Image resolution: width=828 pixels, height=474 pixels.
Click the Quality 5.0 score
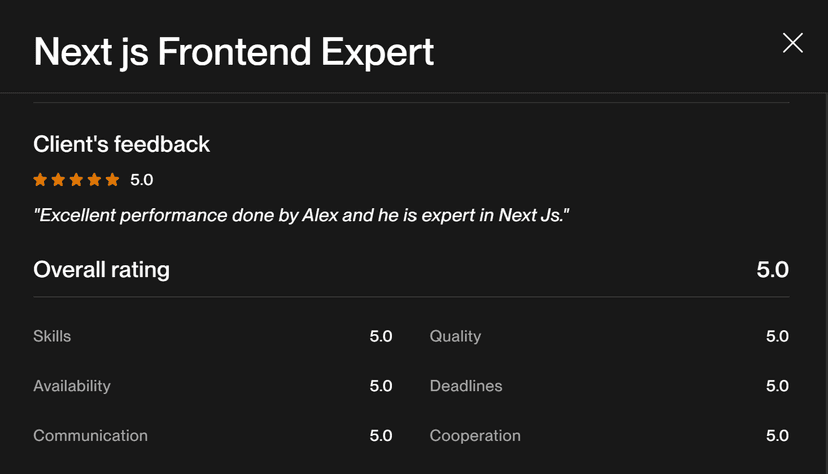777,336
